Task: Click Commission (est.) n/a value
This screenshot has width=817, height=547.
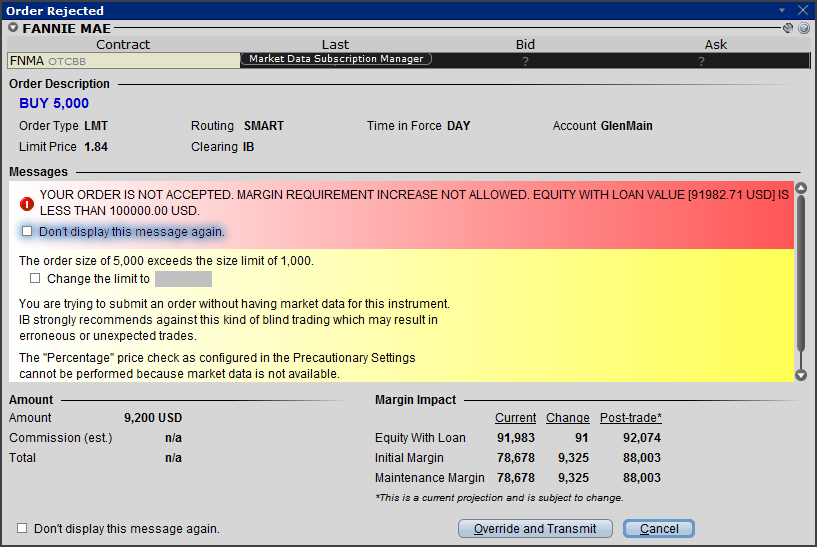Action: [174, 438]
